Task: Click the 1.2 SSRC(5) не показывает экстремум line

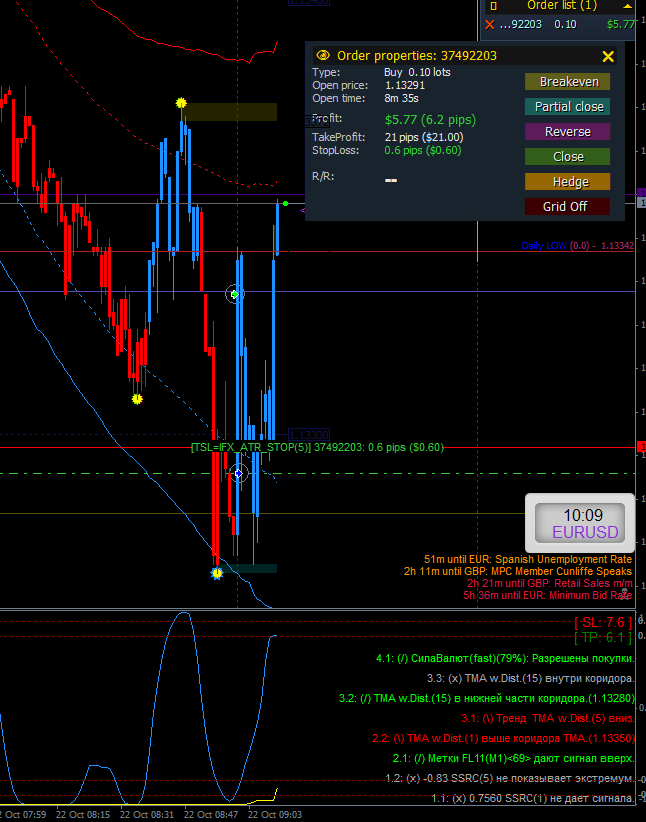Action: (x=510, y=778)
